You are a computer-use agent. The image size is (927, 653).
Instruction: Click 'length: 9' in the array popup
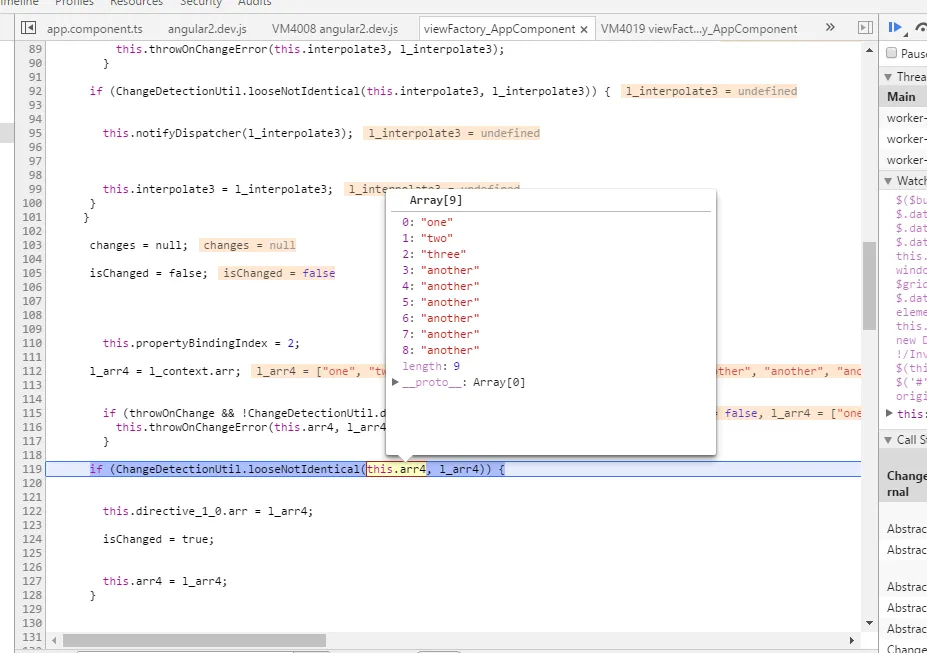(431, 366)
